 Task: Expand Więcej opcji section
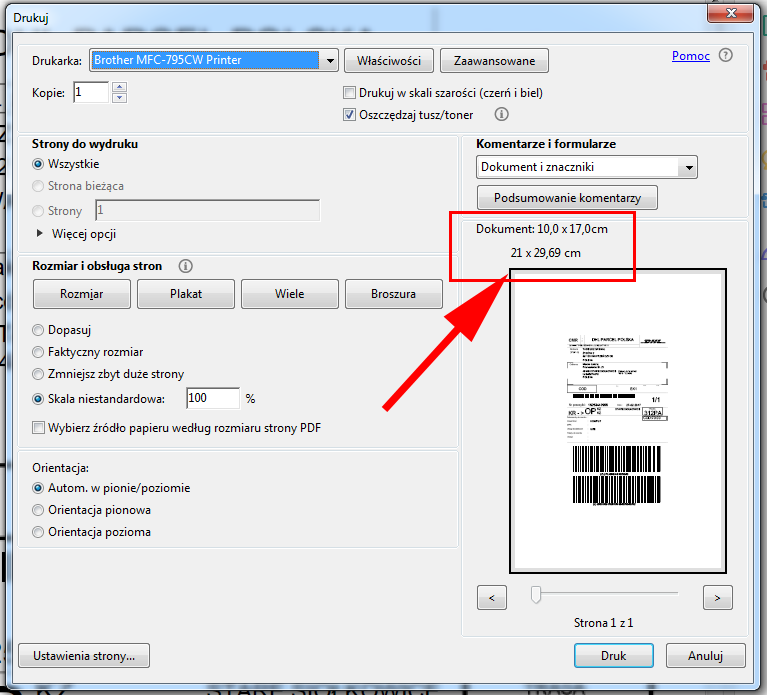pos(41,234)
